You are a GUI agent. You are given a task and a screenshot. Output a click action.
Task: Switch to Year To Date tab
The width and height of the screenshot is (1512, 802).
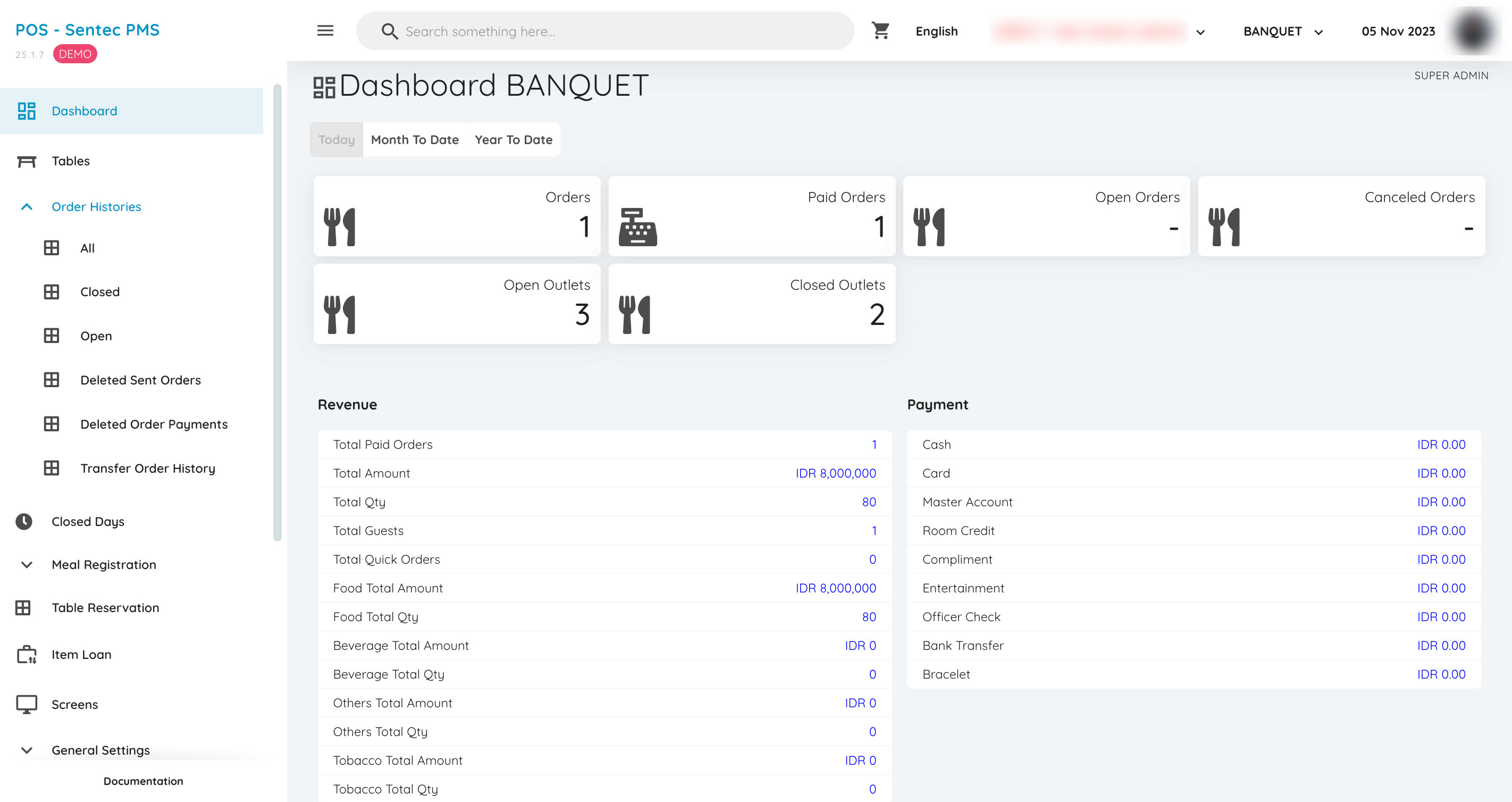513,140
